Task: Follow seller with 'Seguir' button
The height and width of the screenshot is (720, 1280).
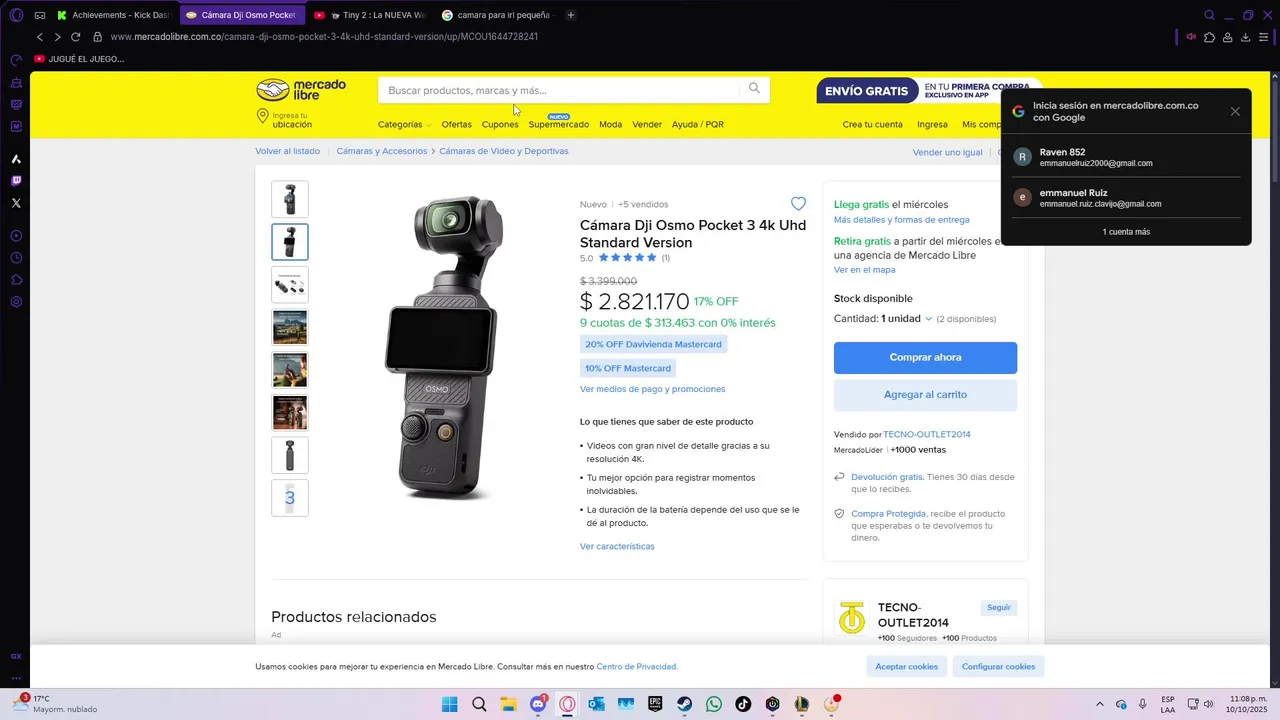Action: point(999,607)
